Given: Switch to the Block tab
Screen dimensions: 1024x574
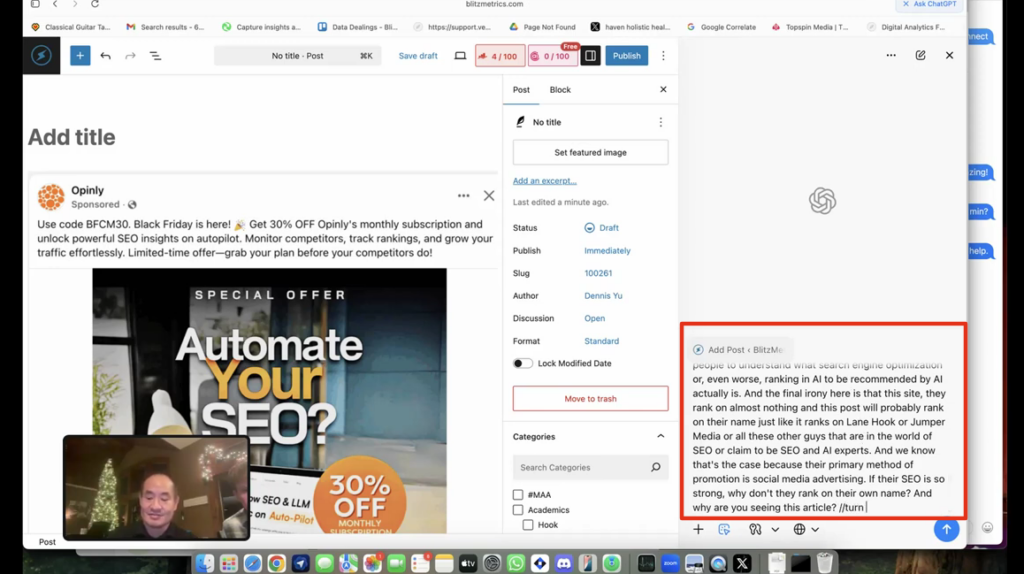Looking at the screenshot, I should (x=560, y=90).
